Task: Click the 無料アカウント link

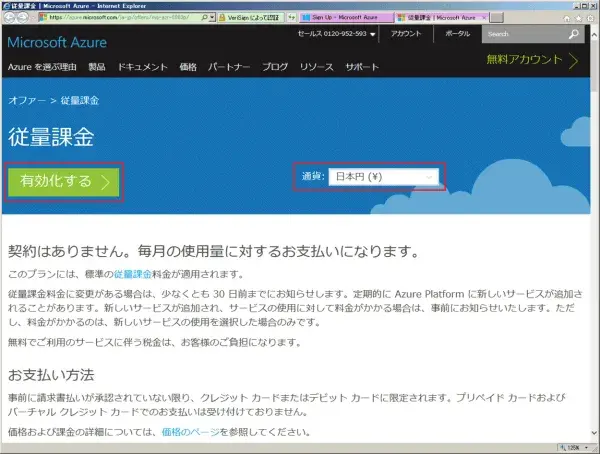Action: click(x=524, y=59)
